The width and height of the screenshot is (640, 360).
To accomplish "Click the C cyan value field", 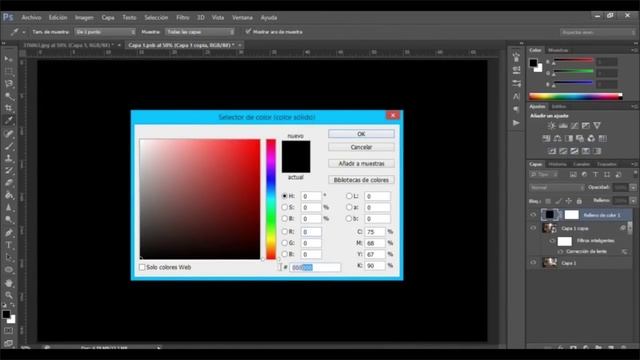I will [375, 232].
